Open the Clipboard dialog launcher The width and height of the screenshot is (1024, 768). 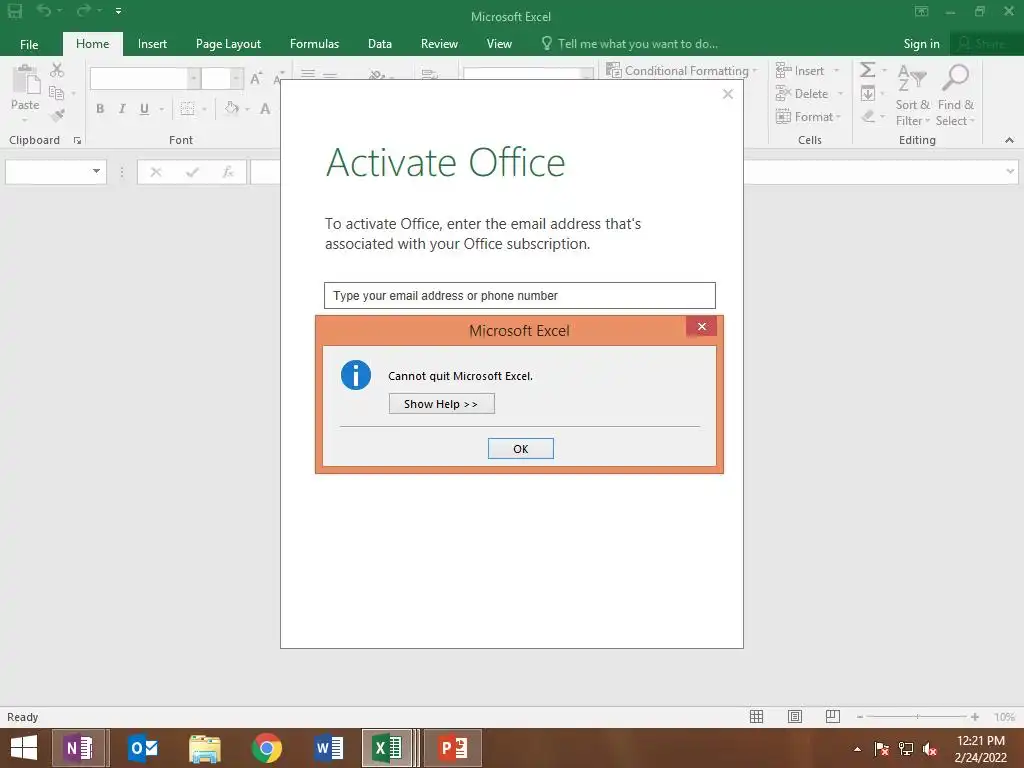77,140
